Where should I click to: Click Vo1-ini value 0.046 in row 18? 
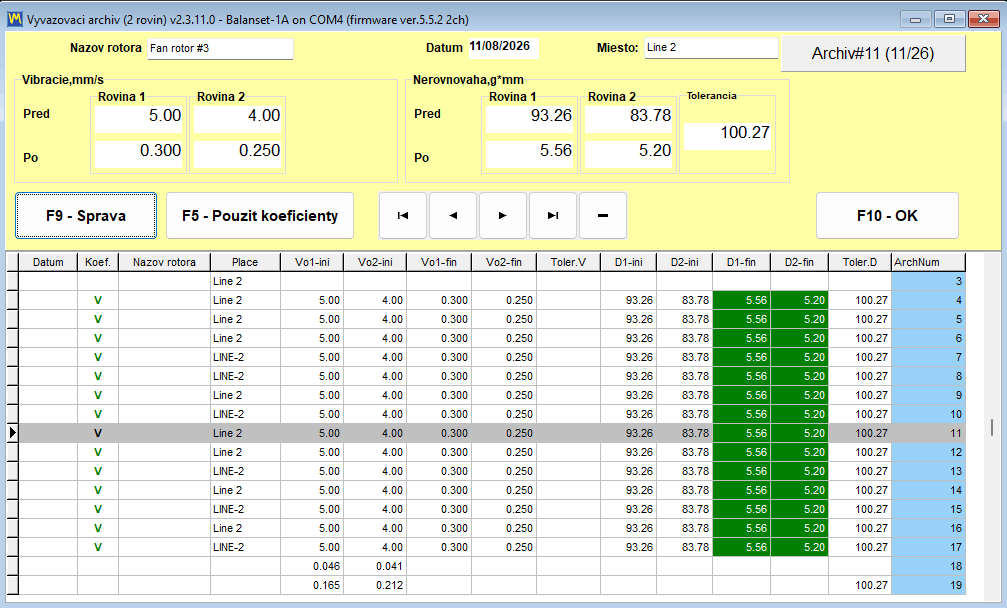312,566
